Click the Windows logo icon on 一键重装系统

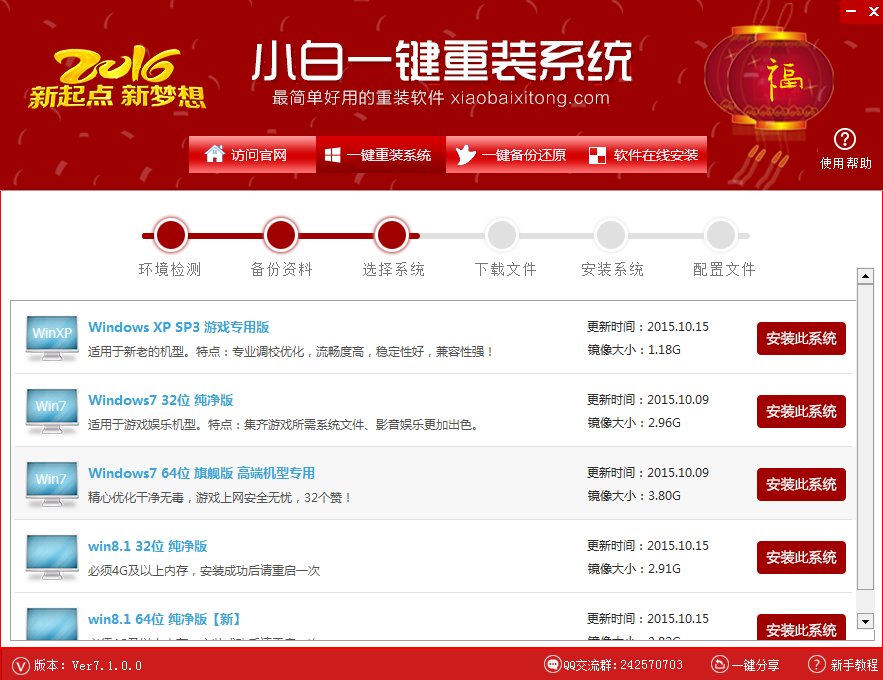331,154
